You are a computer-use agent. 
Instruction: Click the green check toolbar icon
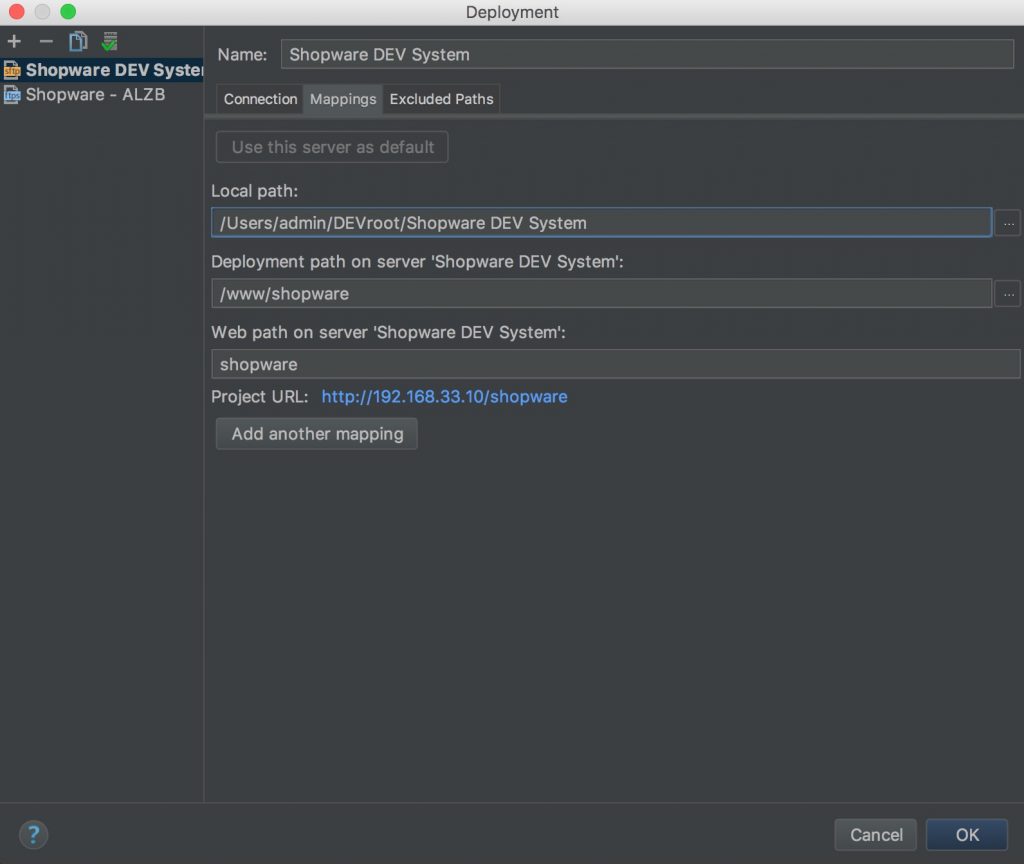108,41
